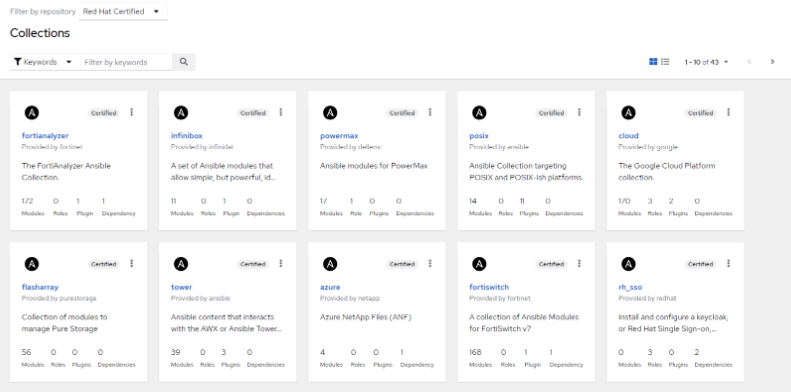This screenshot has height=392, width=791.
Task: Open kebab menu on azure card
Action: (430, 263)
